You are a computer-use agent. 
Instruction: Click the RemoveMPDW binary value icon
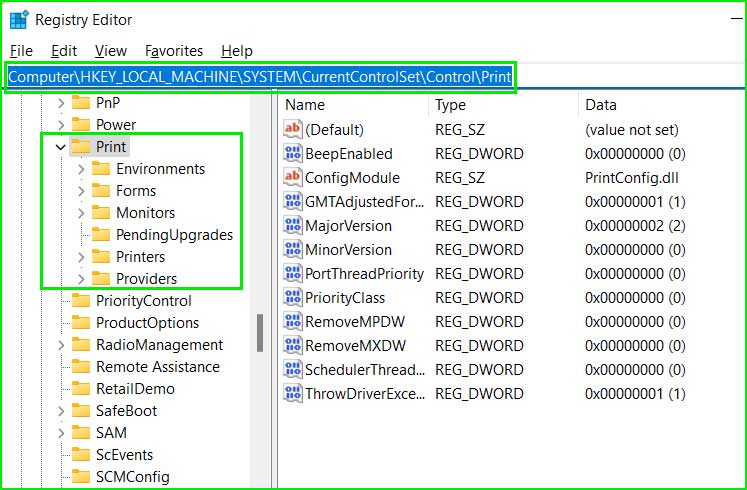pyautogui.click(x=293, y=321)
